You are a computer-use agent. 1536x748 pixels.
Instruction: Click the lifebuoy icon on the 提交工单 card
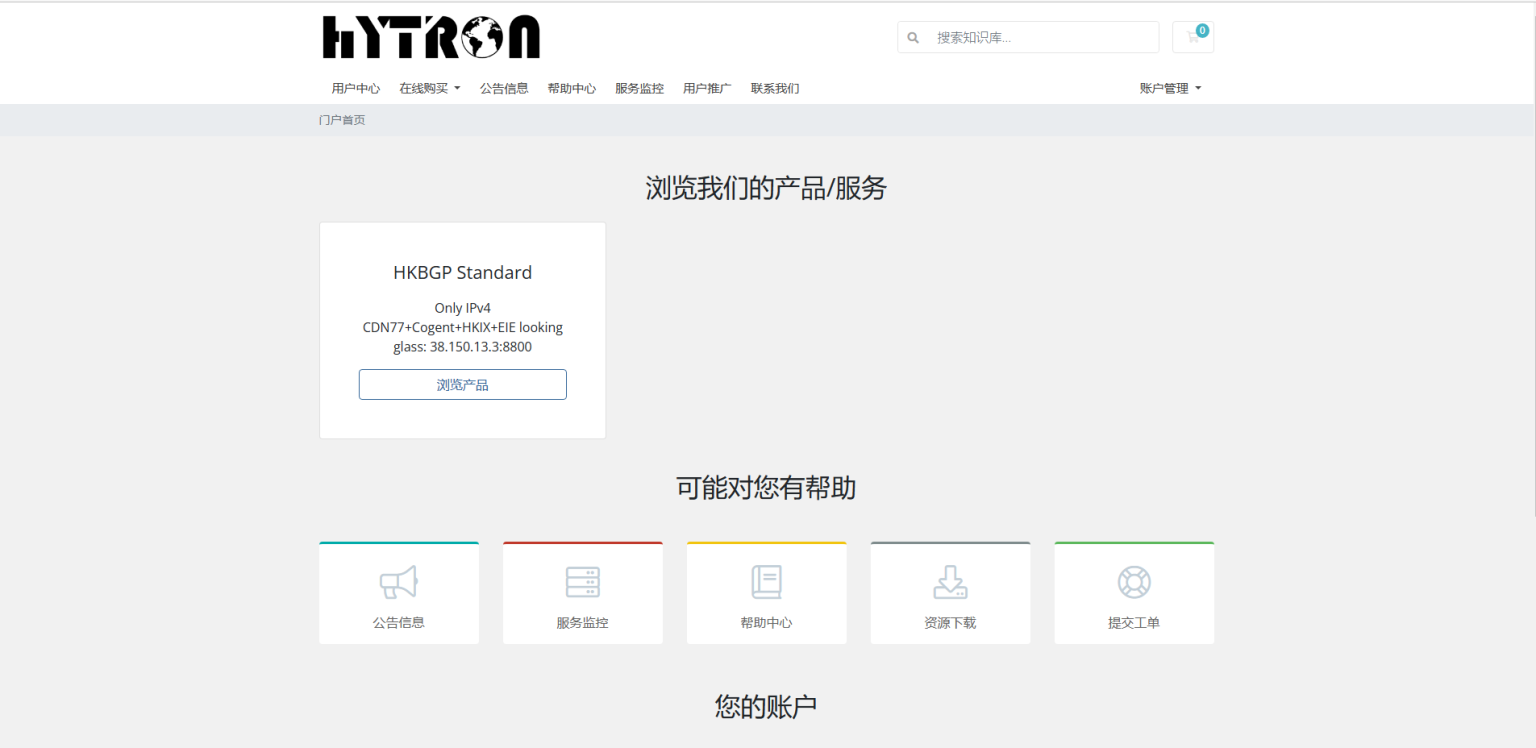point(1133,582)
